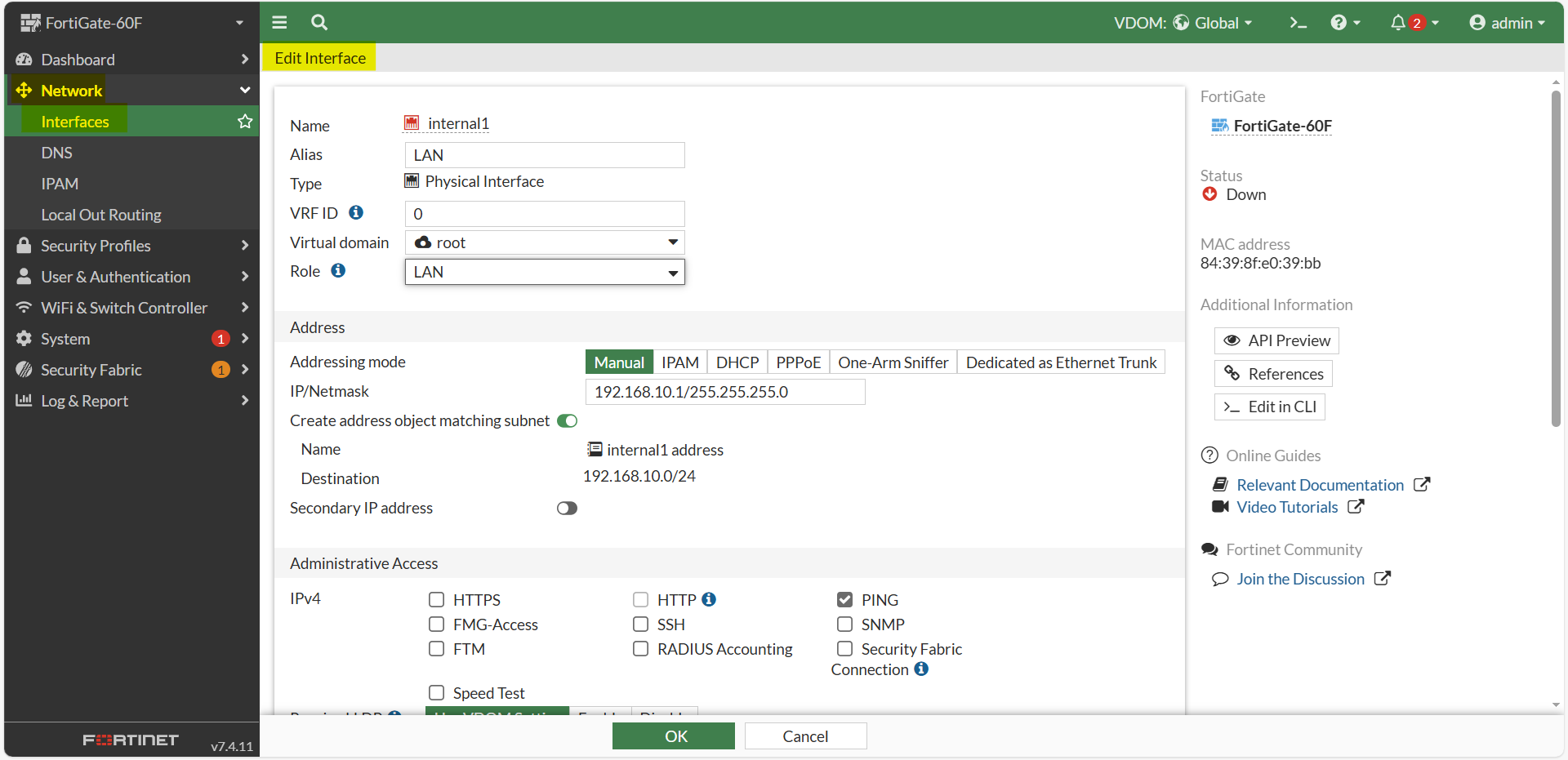Screen dimensions: 1568x760
Task: Expand the User & Authentication chevron
Action: click(x=245, y=277)
